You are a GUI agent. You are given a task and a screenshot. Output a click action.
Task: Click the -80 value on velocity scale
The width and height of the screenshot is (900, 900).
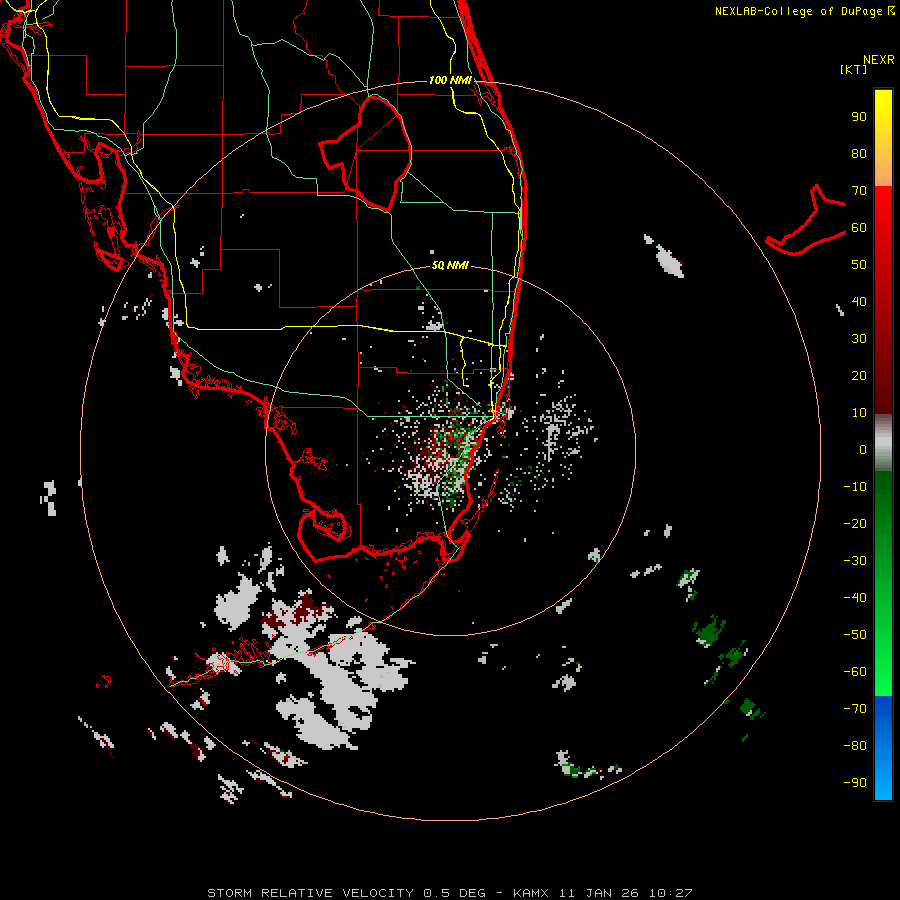pos(855,746)
